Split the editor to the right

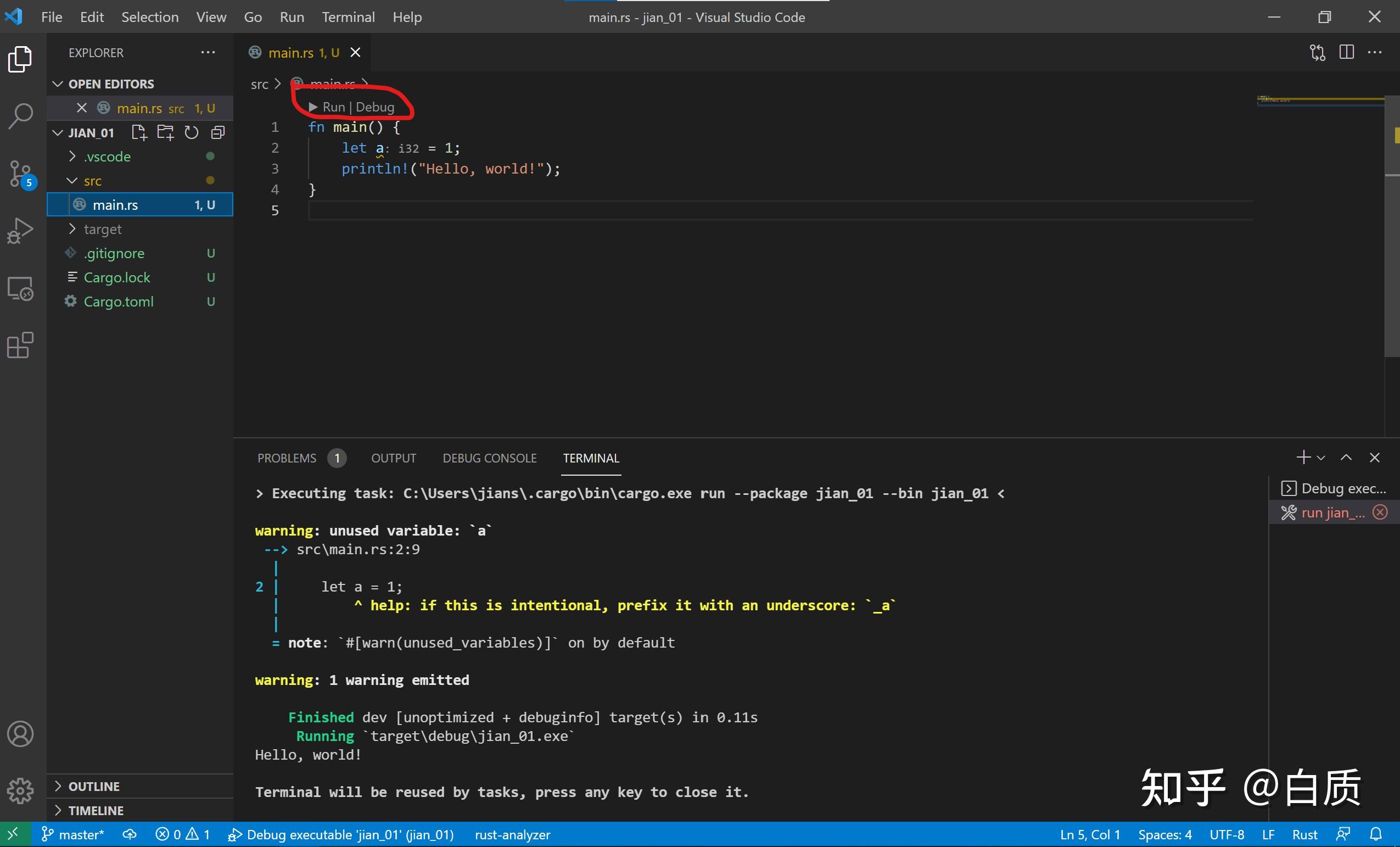click(1346, 52)
